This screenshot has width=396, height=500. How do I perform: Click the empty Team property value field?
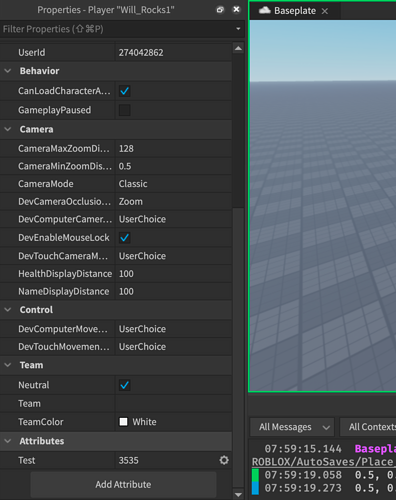[x=173, y=404]
